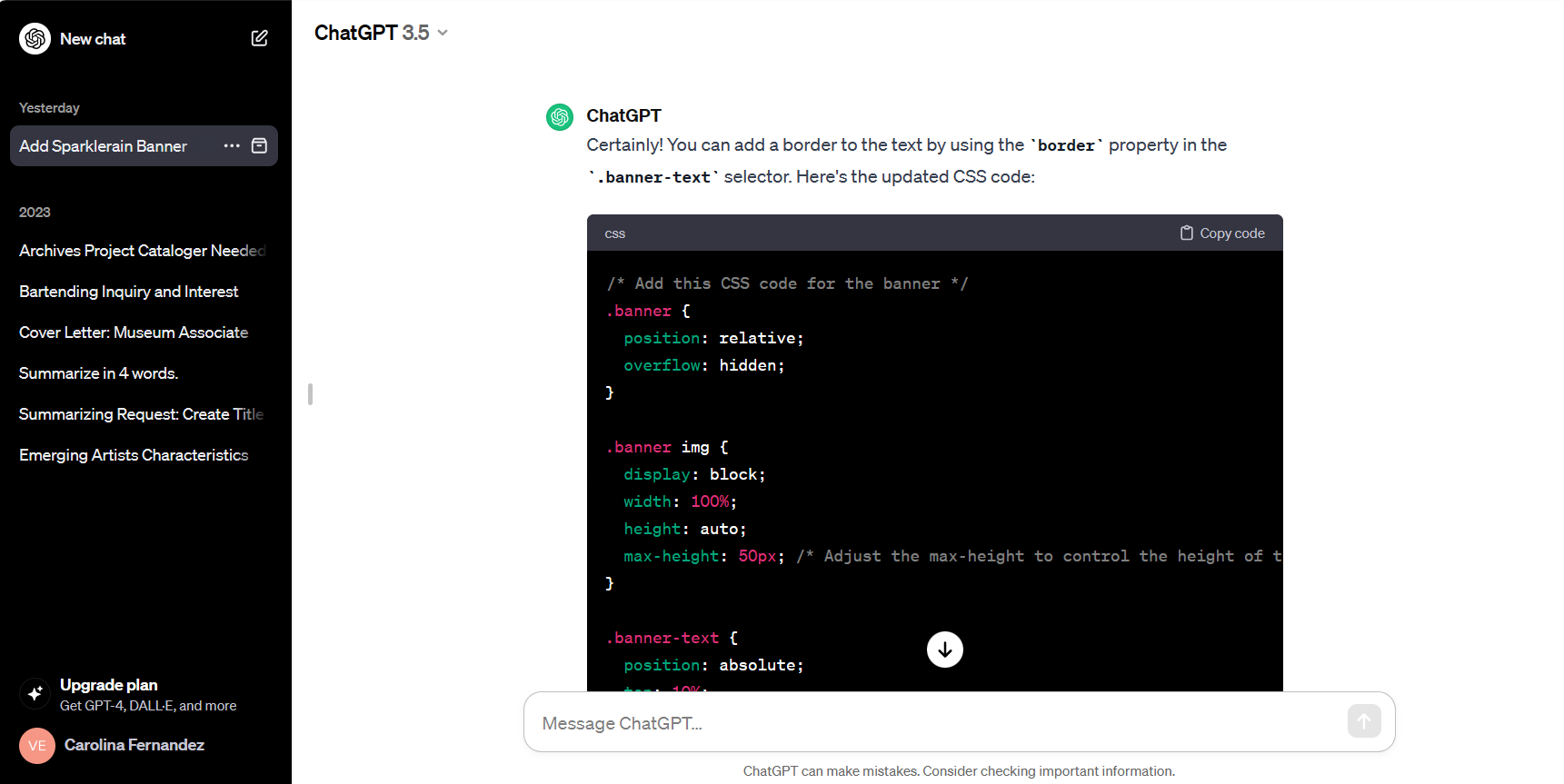This screenshot has height=784, width=1564.
Task: Open Cover Letter: Museum Associate chat
Action: click(144, 332)
